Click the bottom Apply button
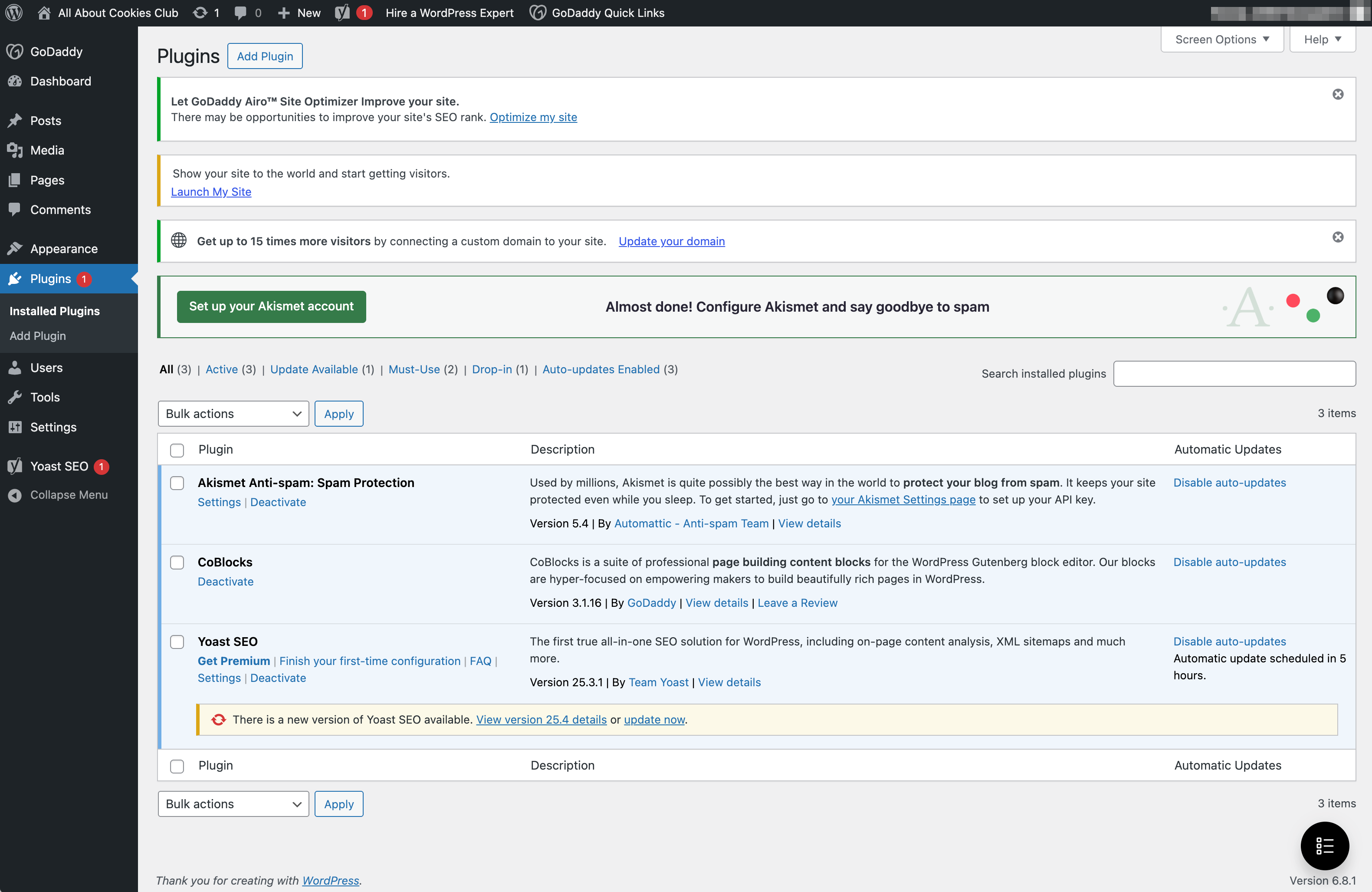 point(338,804)
